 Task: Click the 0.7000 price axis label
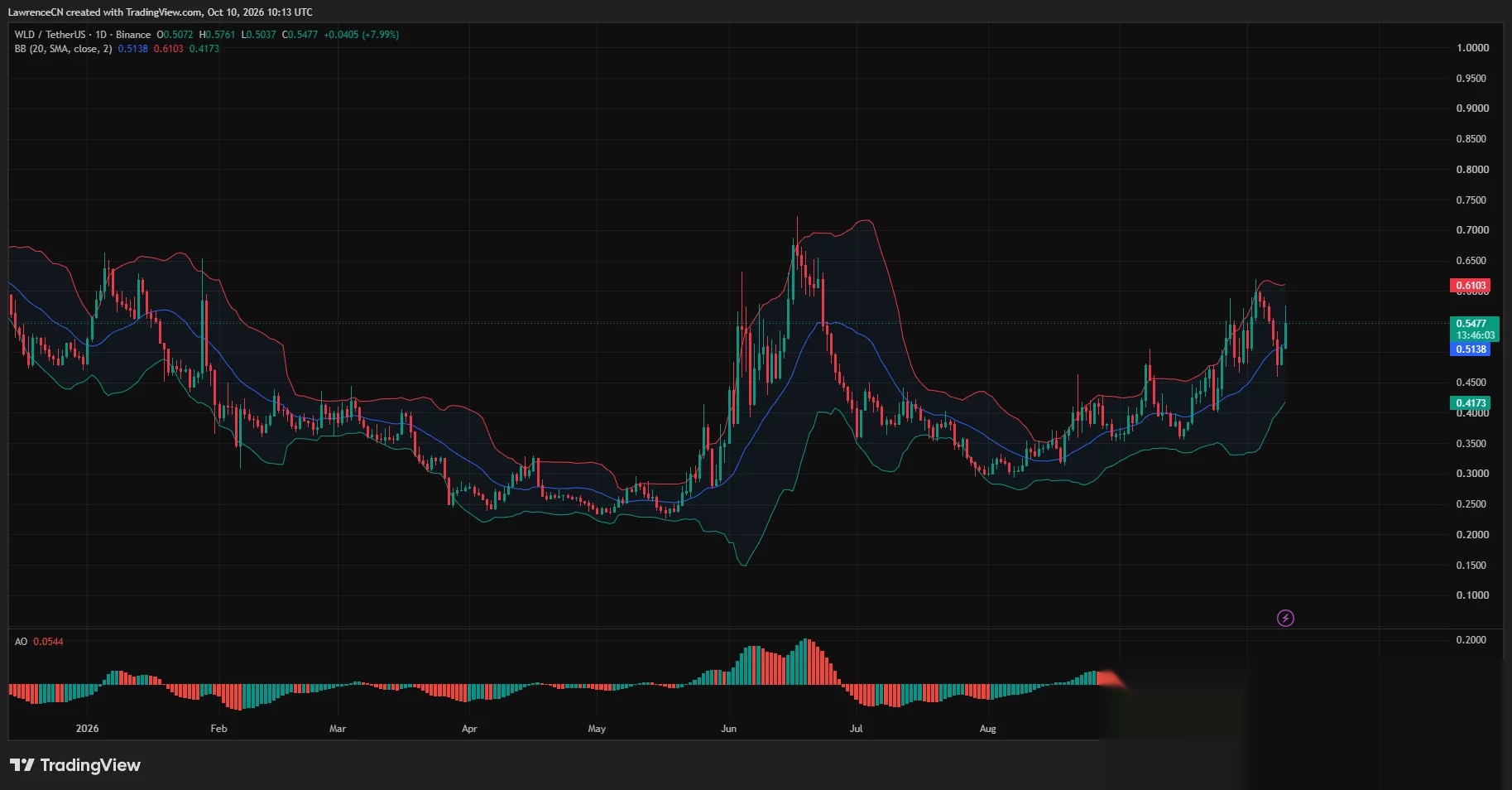pos(1472,230)
